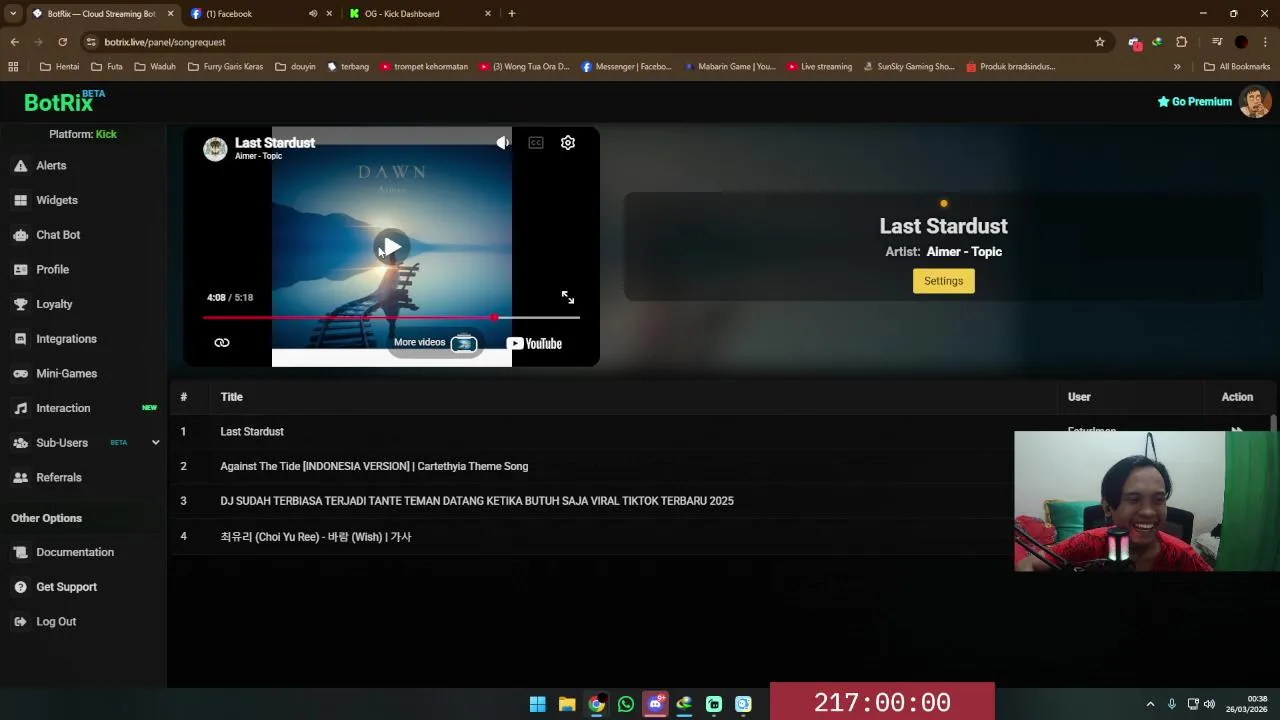Image resolution: width=1280 pixels, height=720 pixels.
Task: Open the taskbar volume control
Action: [x=1209, y=704]
